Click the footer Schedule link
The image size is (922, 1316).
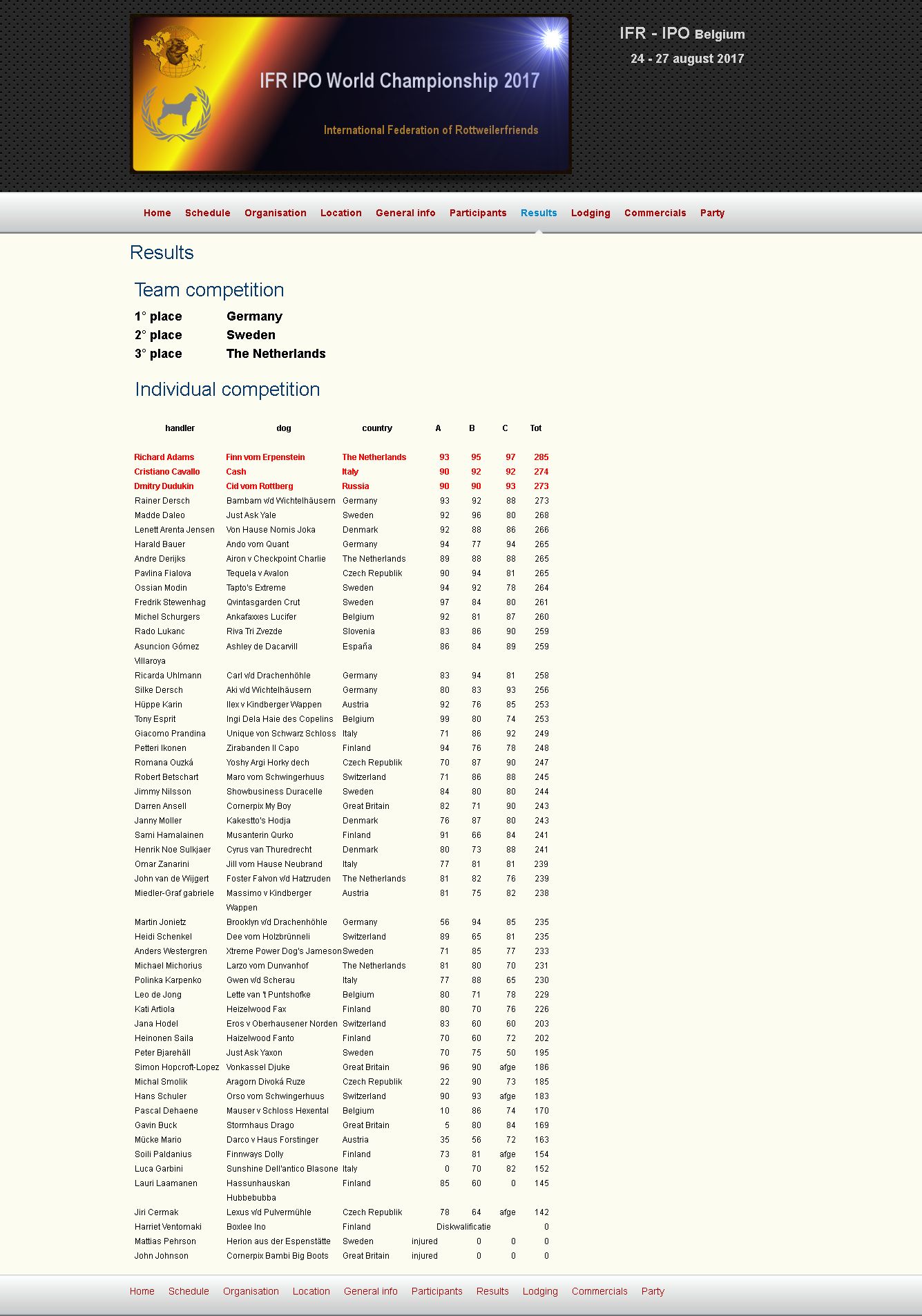click(x=189, y=1291)
